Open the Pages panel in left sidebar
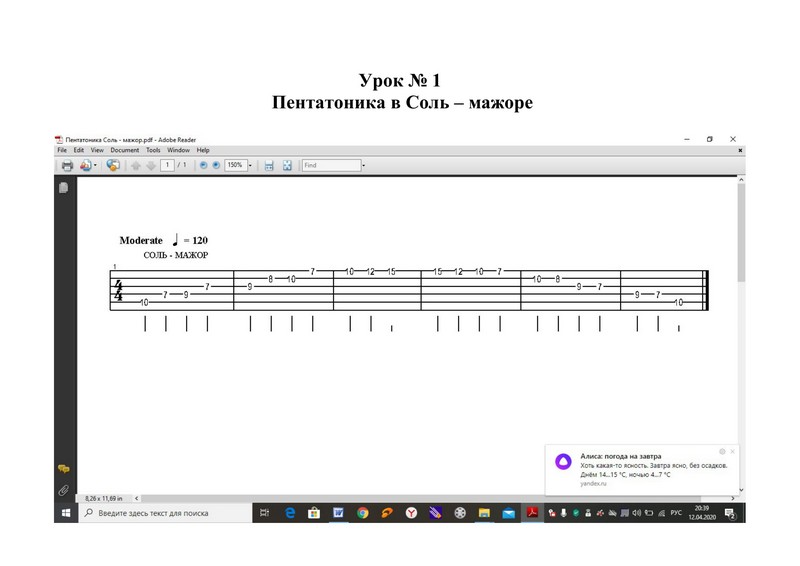The width and height of the screenshot is (800, 566). tap(63, 188)
